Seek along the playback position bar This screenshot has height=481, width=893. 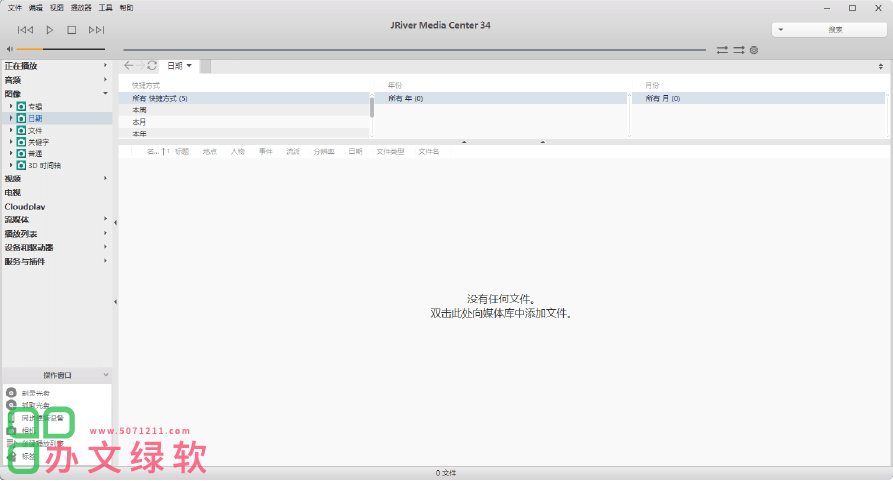coord(415,50)
